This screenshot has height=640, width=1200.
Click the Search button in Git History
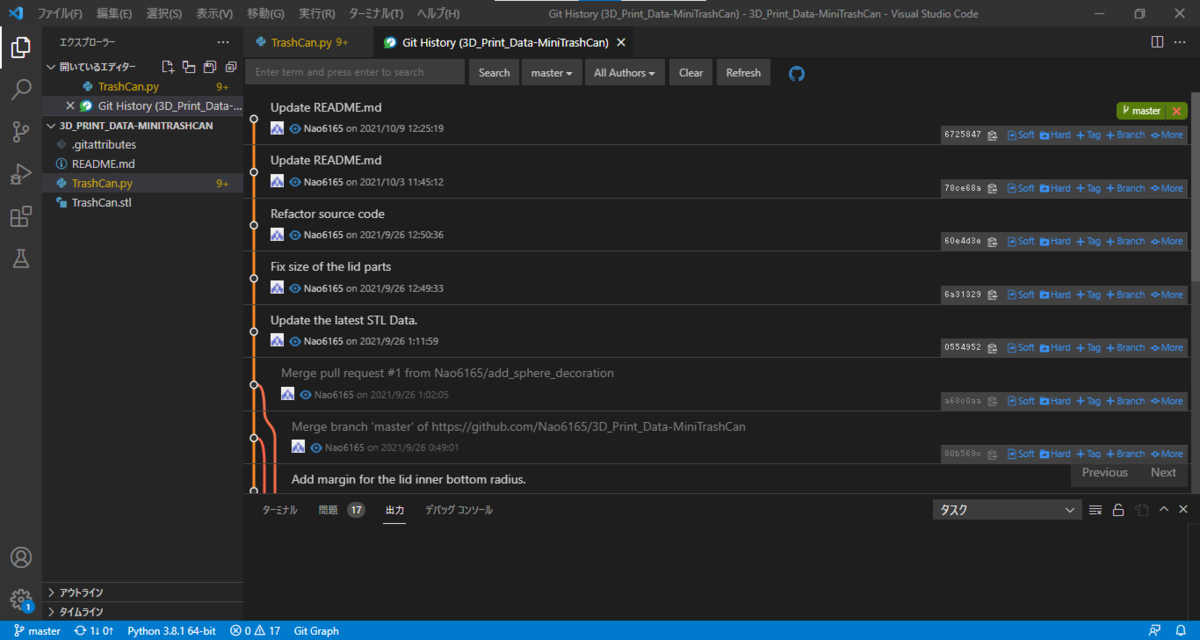(494, 73)
